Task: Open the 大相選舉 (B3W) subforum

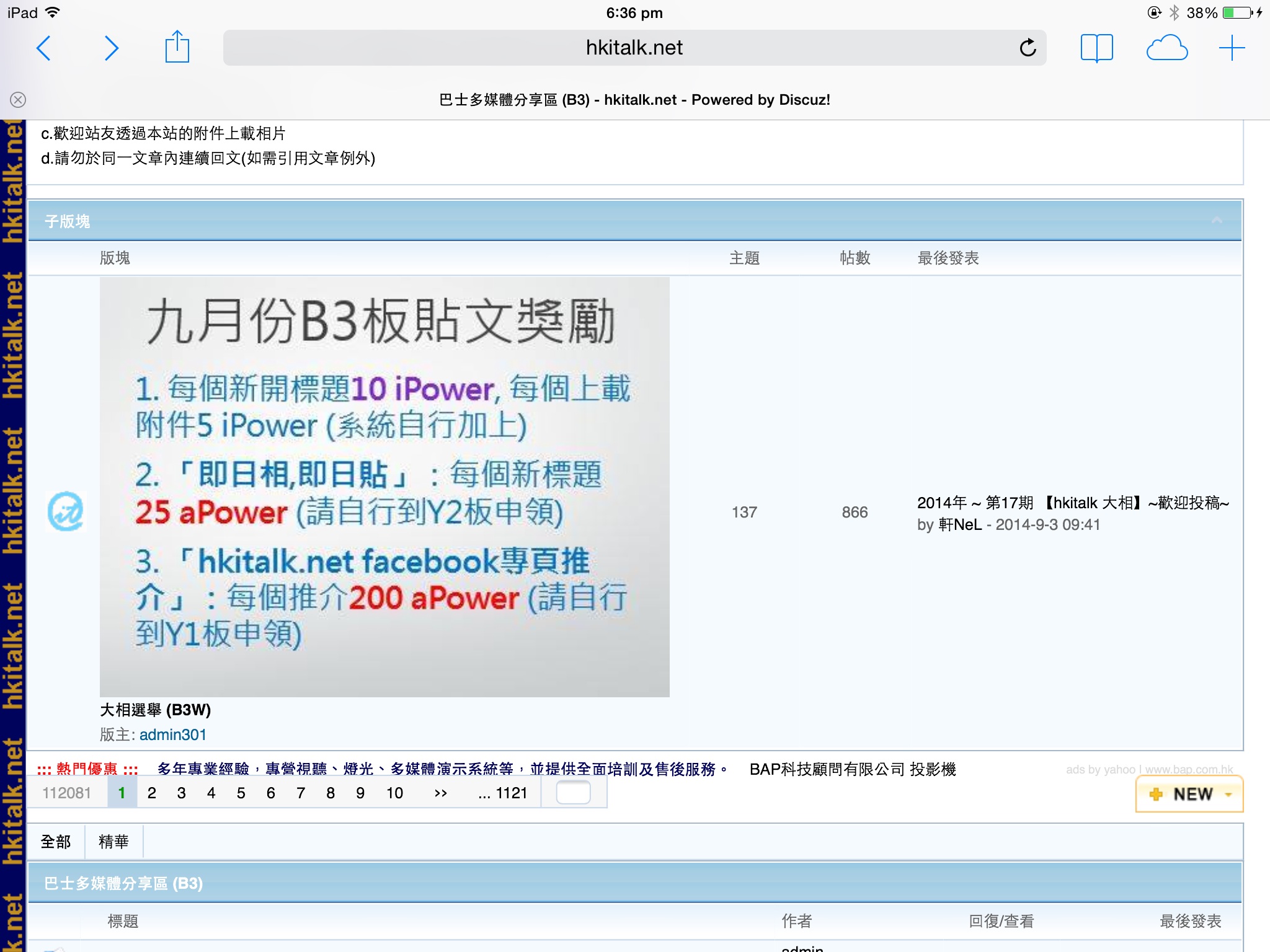Action: [x=155, y=710]
